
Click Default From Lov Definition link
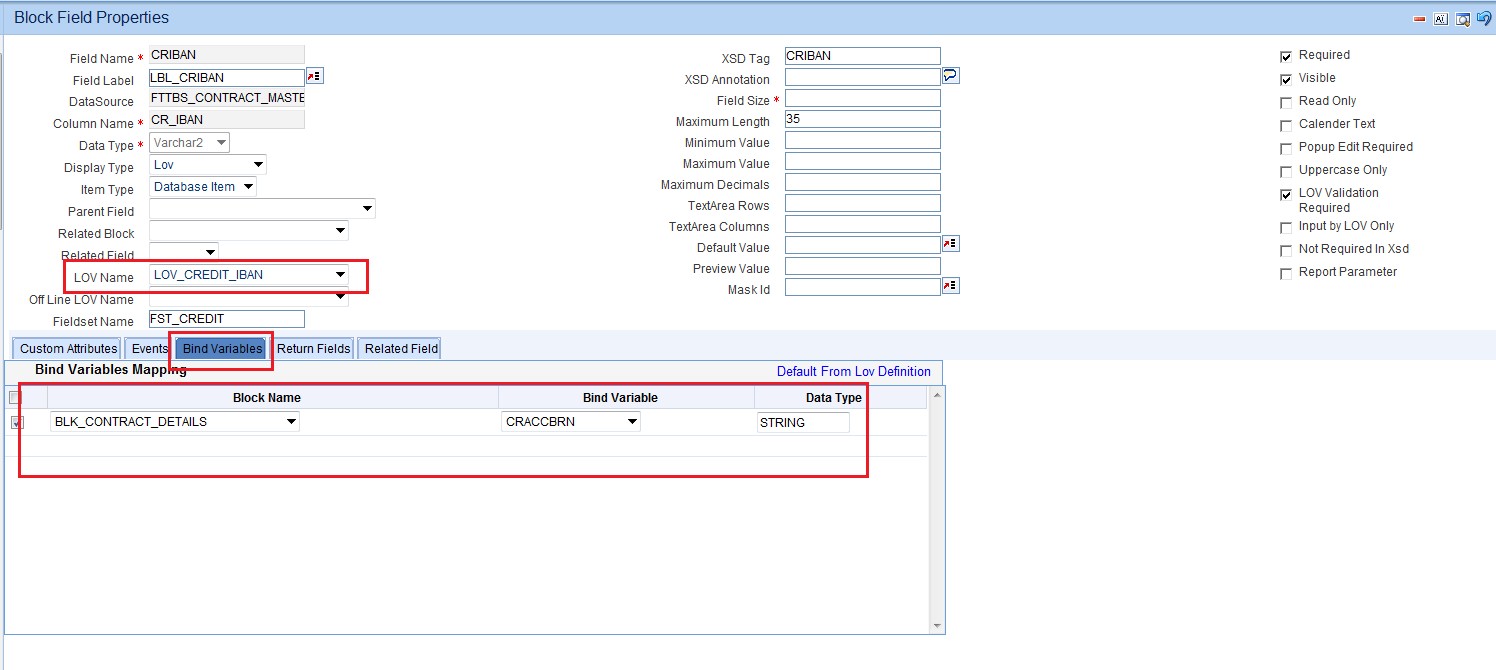coord(854,372)
